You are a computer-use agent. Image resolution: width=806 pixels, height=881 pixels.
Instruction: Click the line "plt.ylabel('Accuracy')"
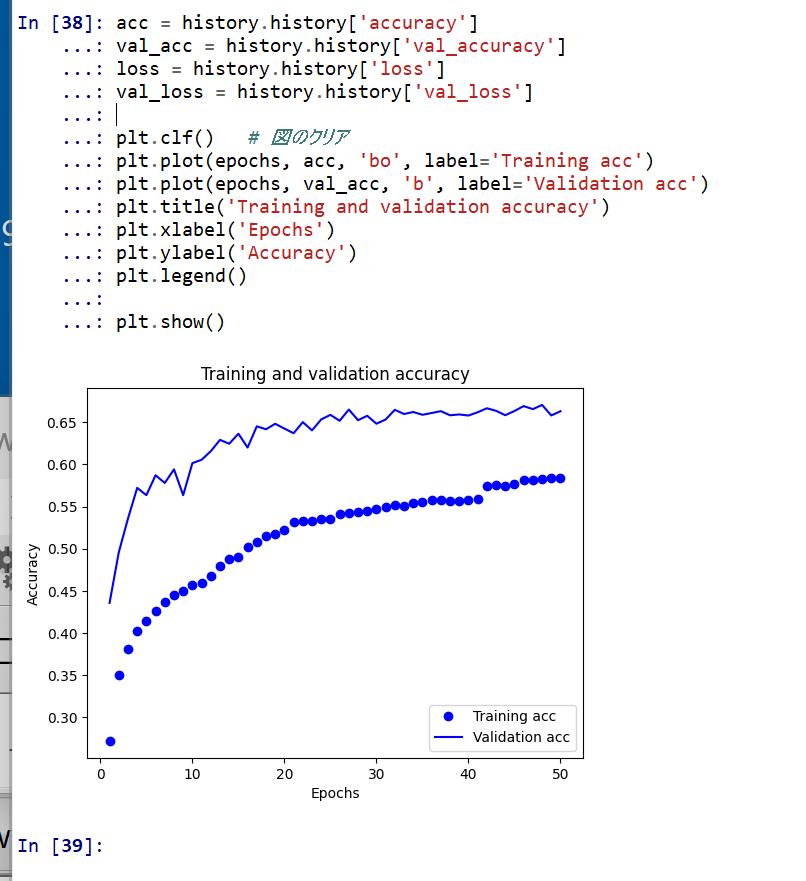coord(236,254)
